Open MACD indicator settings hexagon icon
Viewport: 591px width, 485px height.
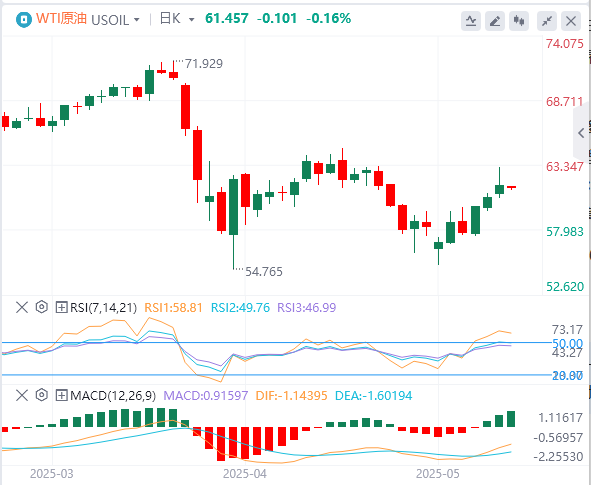[x=41, y=395]
